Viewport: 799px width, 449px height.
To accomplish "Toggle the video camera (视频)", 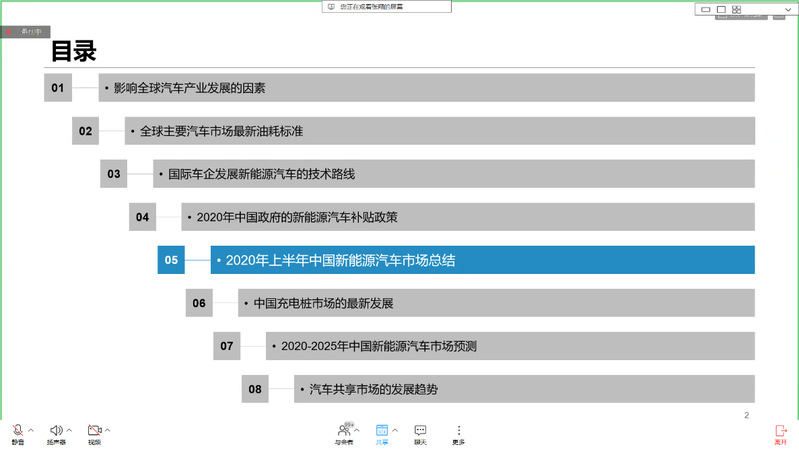I will pos(94,430).
